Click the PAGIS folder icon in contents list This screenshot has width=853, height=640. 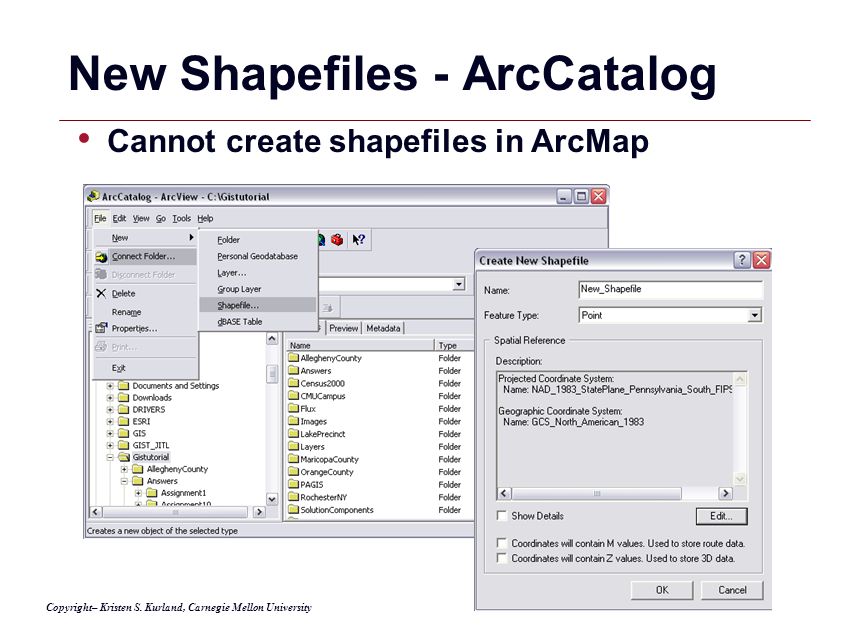294,484
